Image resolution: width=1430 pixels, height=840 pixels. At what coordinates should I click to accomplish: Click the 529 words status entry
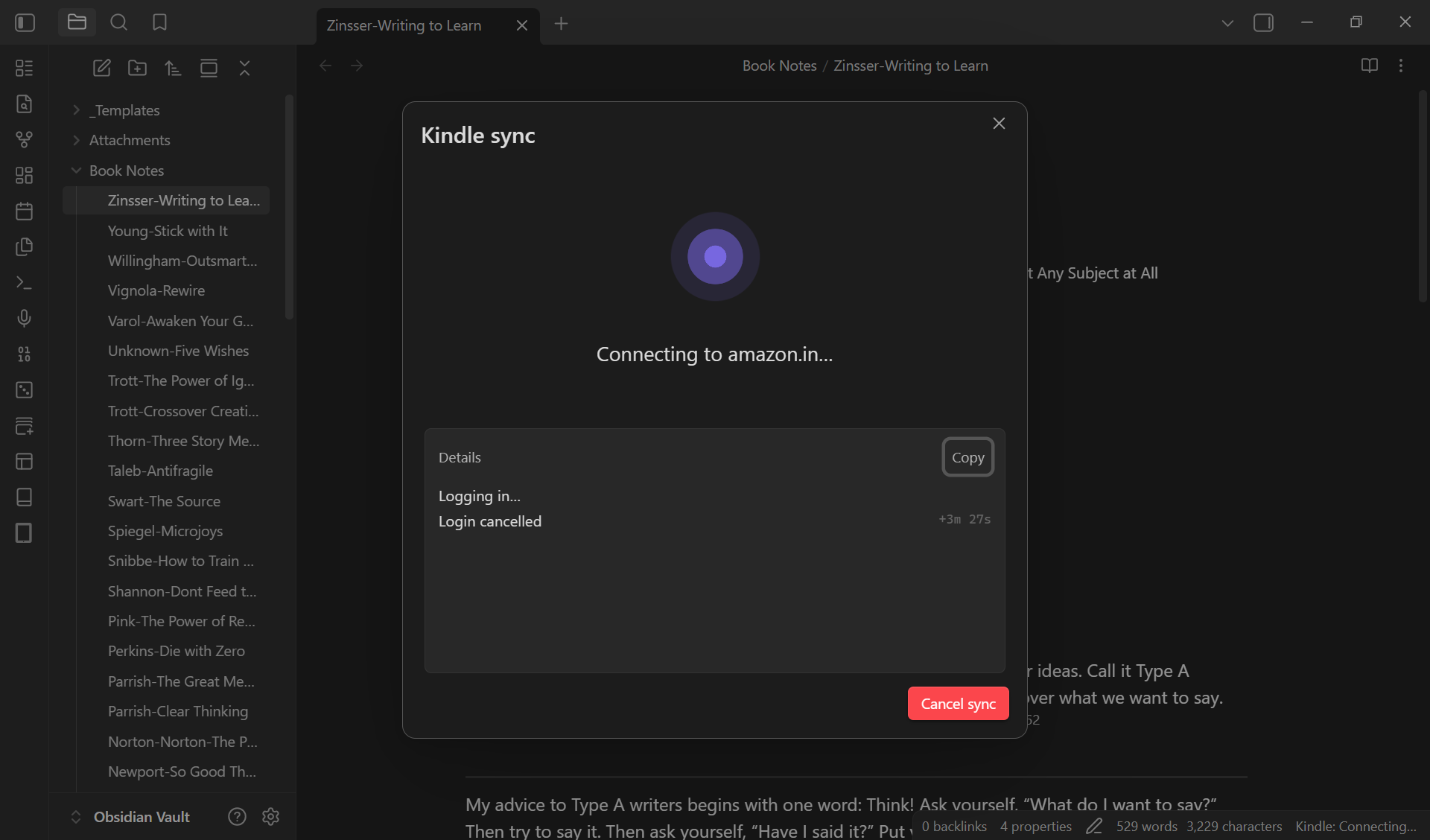1147,827
